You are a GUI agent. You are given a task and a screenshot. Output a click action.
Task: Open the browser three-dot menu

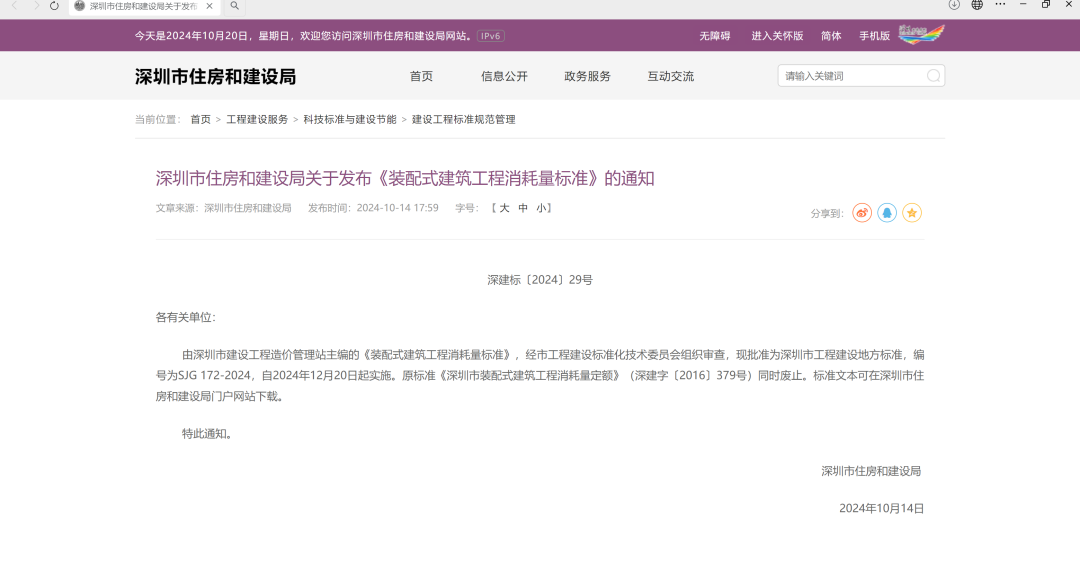(1000, 5)
